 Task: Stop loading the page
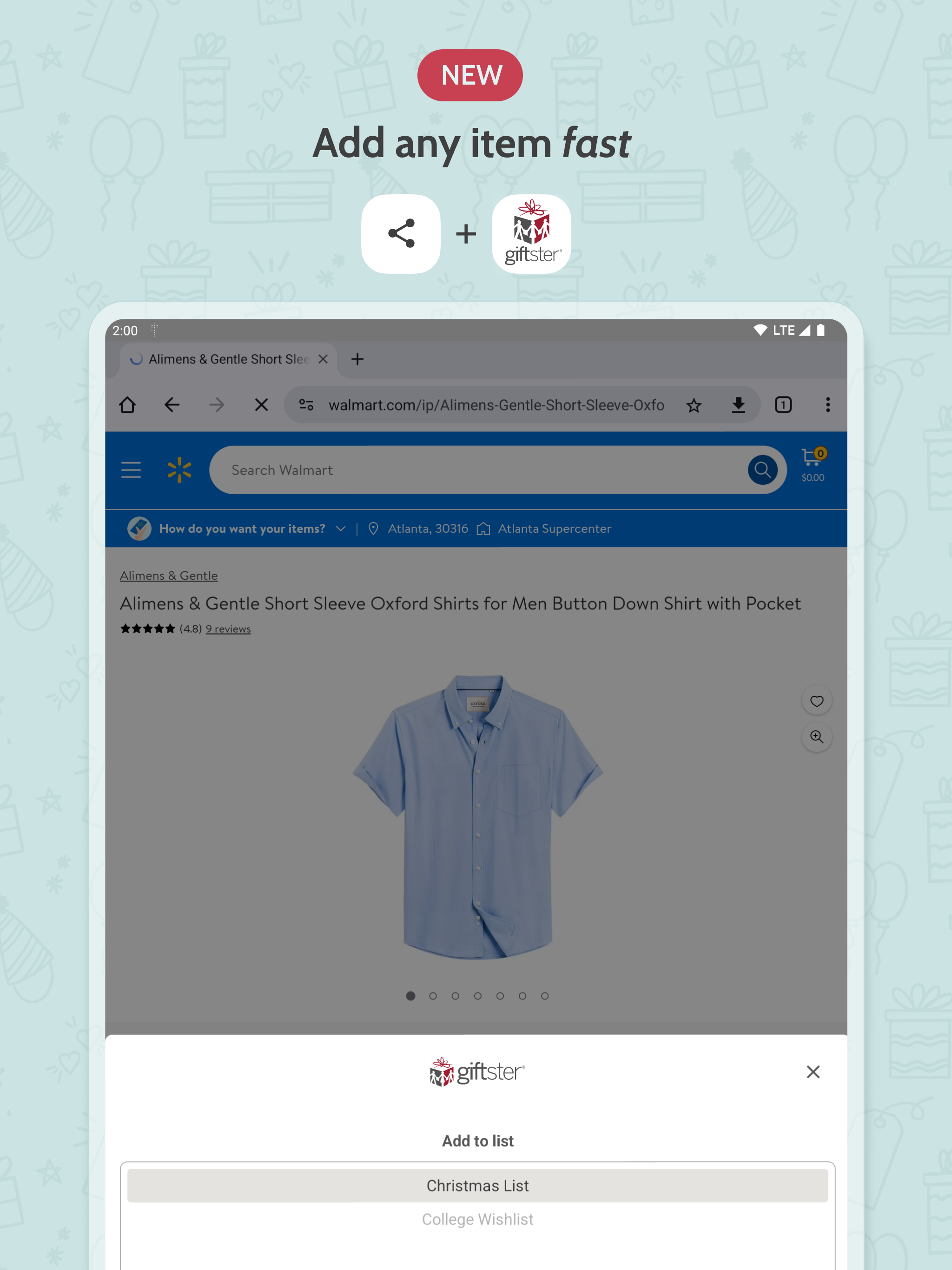[261, 405]
